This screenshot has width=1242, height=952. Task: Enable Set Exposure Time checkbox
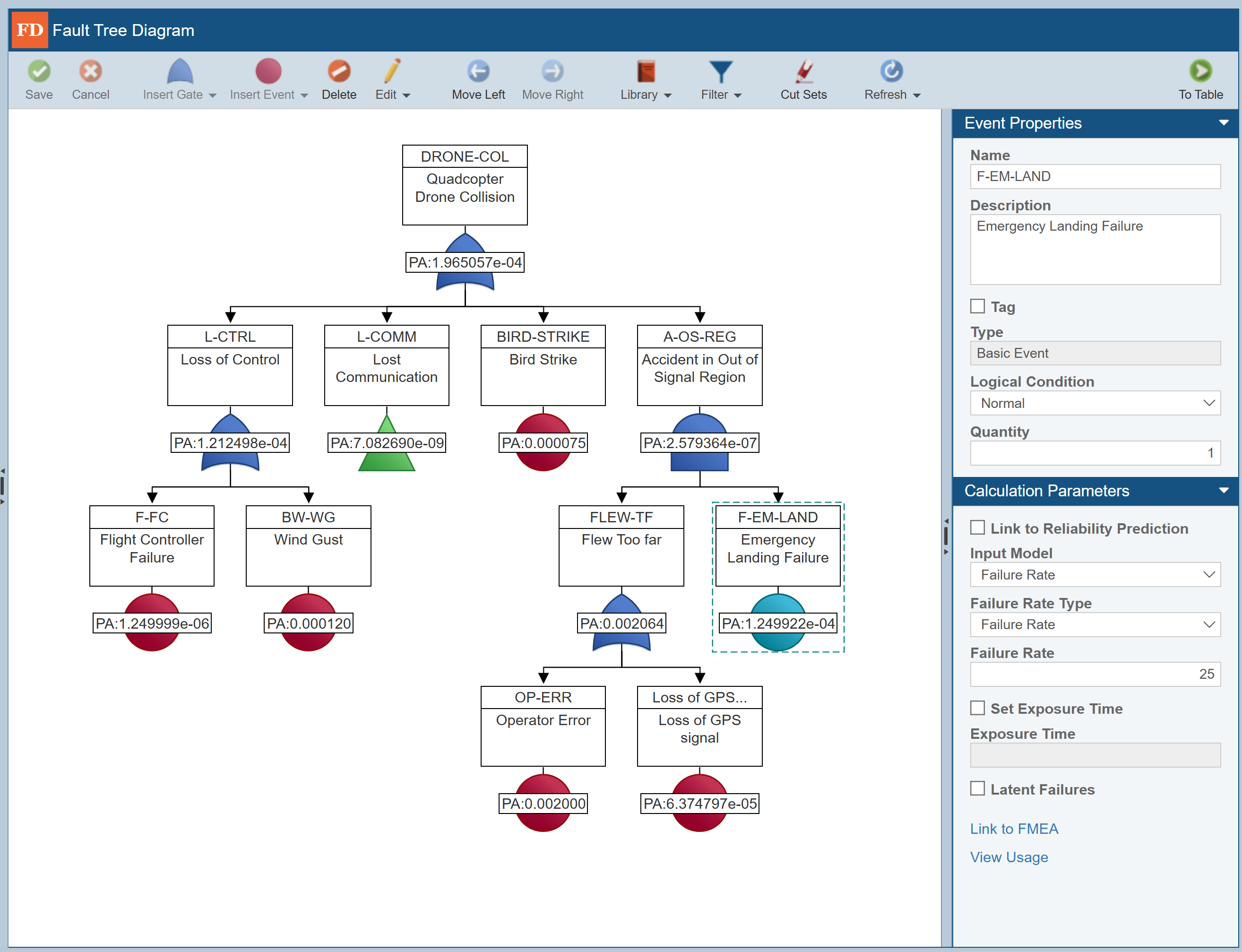pyautogui.click(x=977, y=708)
